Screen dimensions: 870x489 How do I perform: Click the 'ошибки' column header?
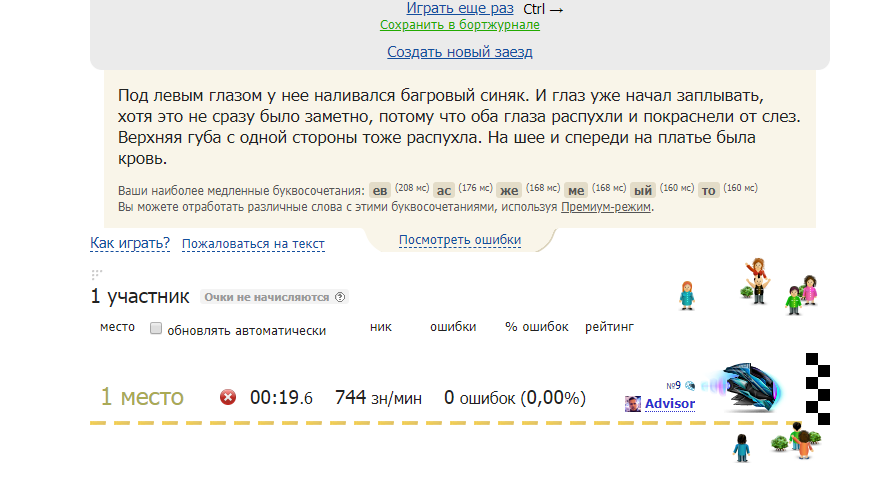[453, 326]
